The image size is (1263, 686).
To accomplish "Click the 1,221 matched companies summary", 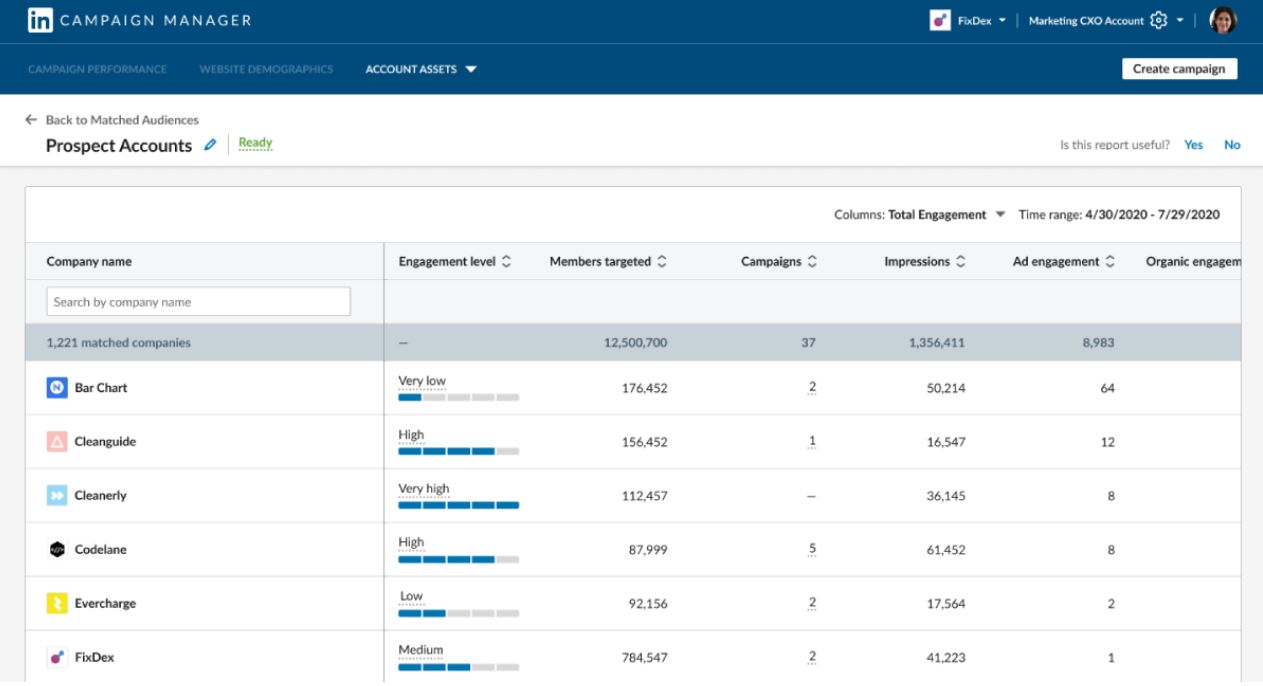I will pyautogui.click(x=118, y=343).
